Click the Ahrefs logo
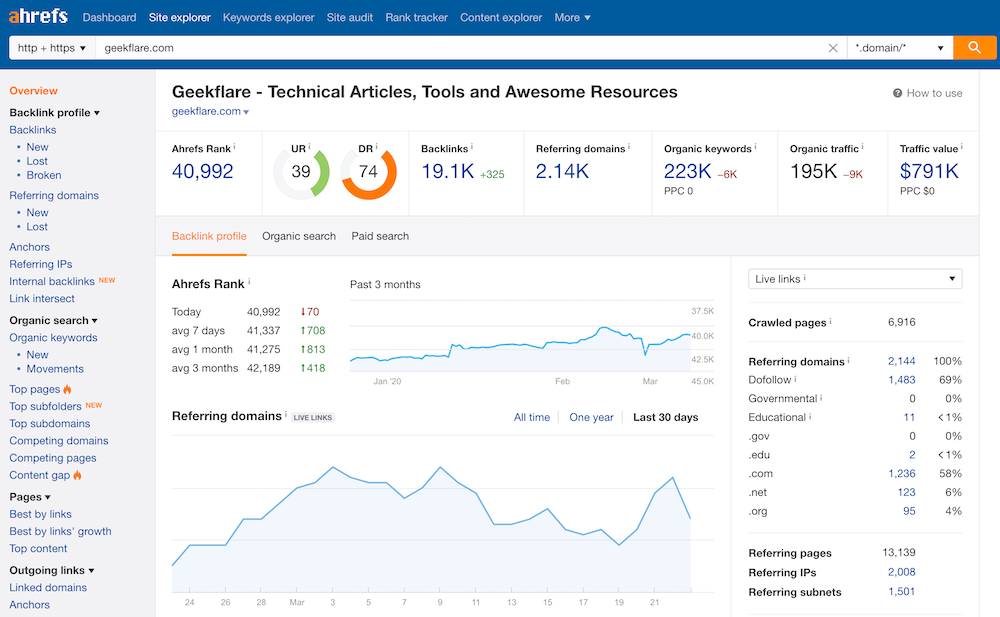 (40, 17)
